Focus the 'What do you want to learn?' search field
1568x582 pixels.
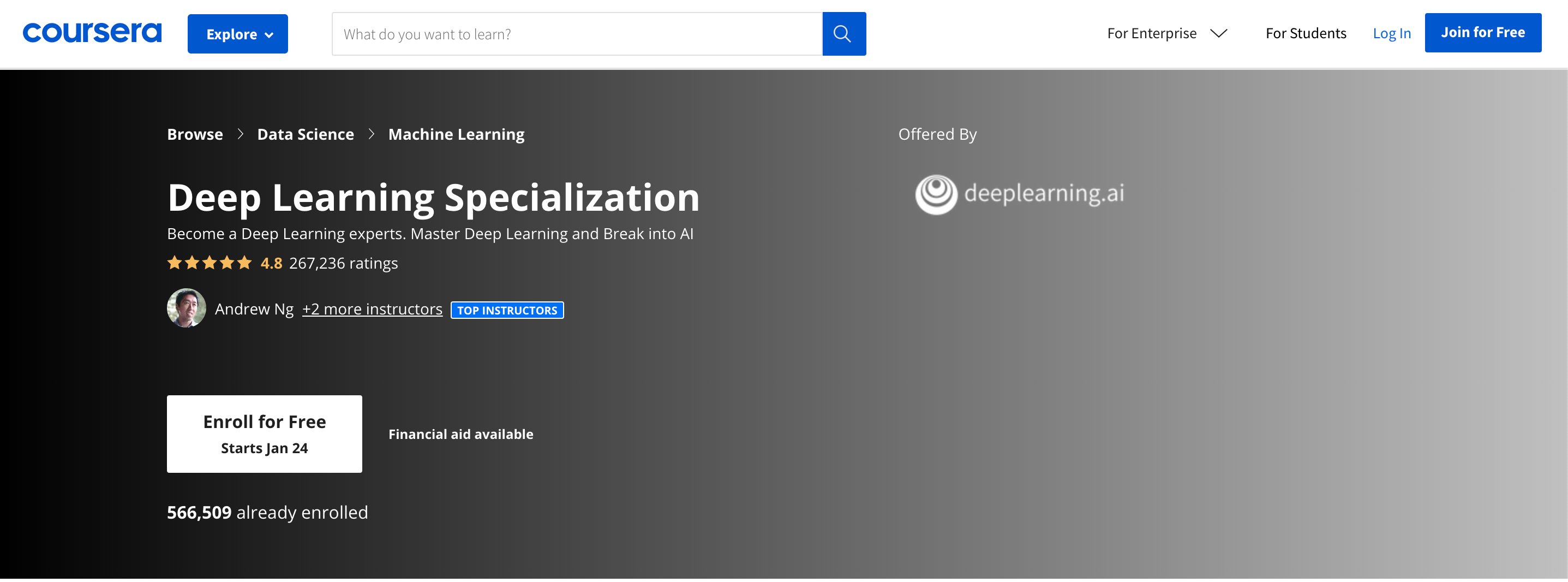point(577,33)
